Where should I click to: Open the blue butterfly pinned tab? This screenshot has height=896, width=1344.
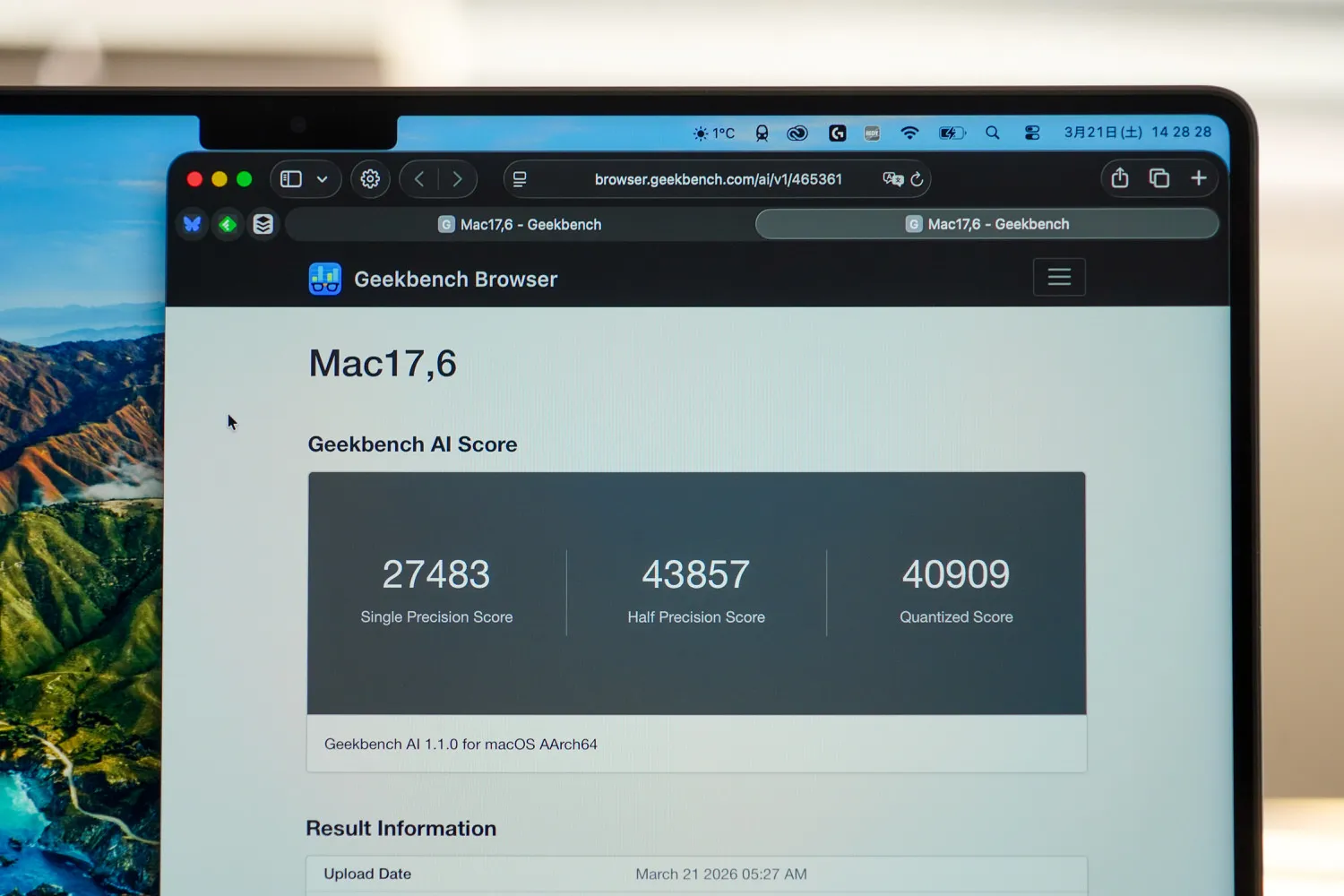coord(193,224)
